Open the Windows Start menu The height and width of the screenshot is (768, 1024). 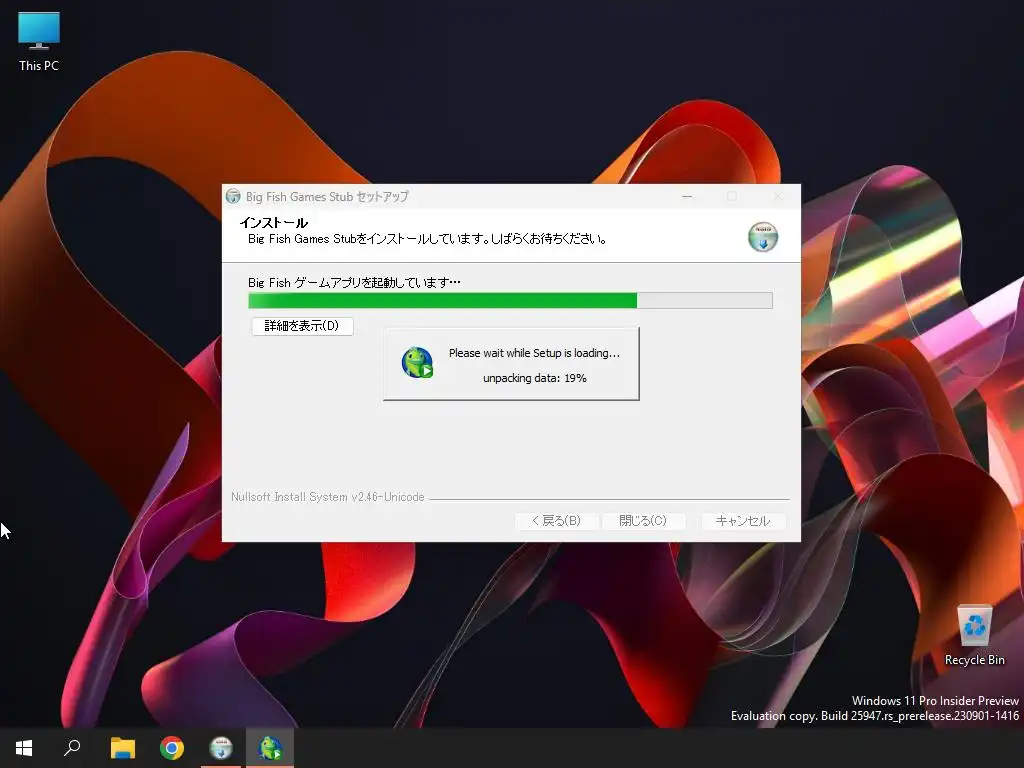(x=24, y=748)
